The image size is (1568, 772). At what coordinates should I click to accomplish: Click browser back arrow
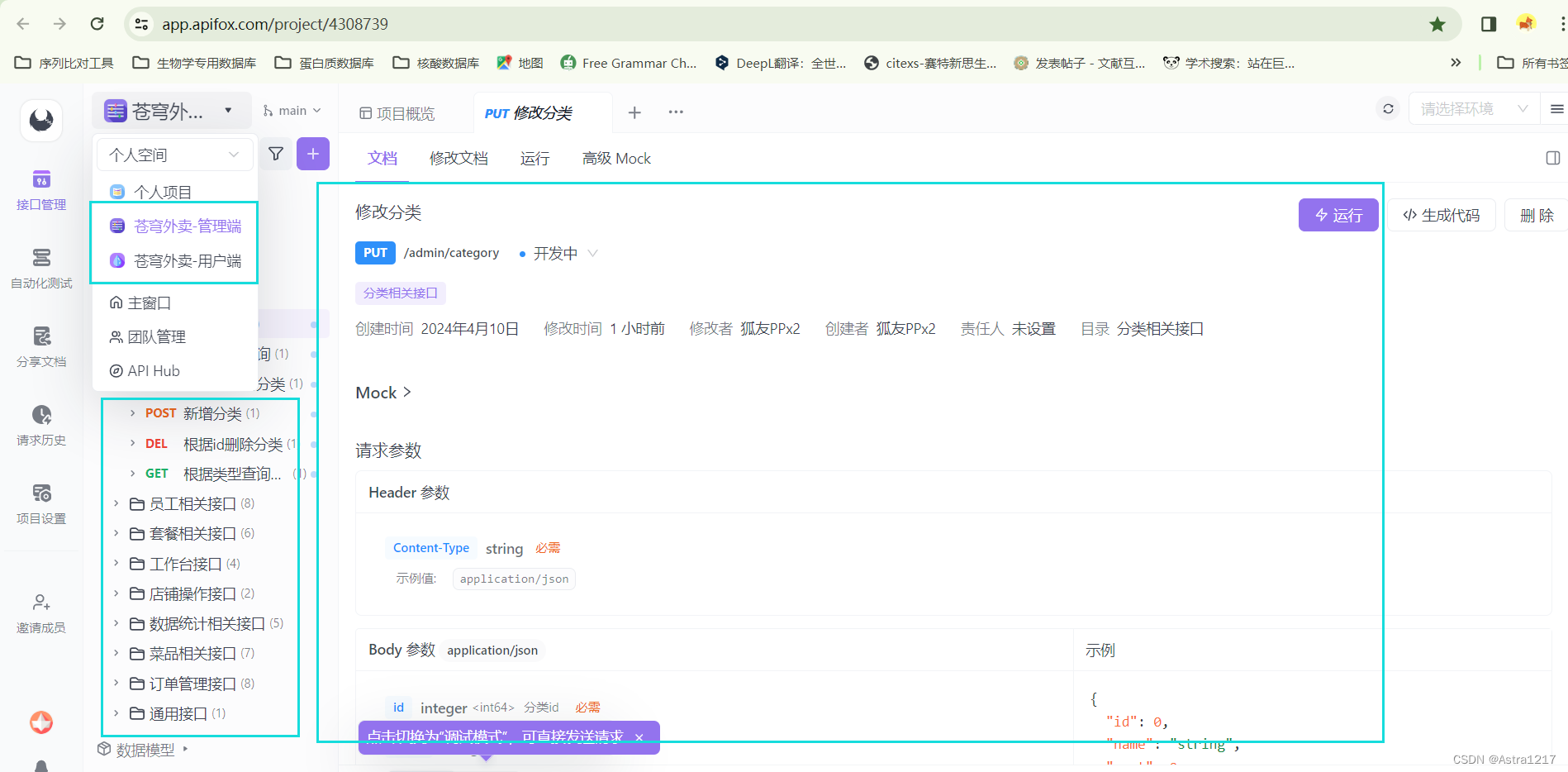coord(23,24)
